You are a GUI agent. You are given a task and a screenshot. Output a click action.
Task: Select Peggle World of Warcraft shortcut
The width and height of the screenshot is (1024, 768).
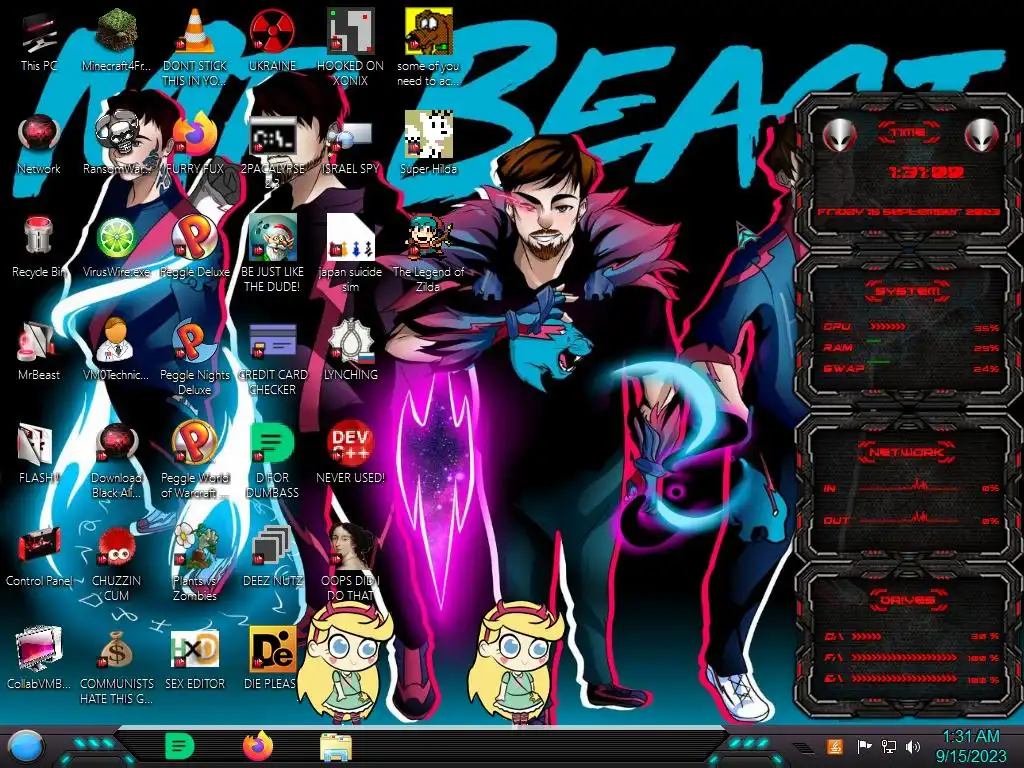point(195,461)
